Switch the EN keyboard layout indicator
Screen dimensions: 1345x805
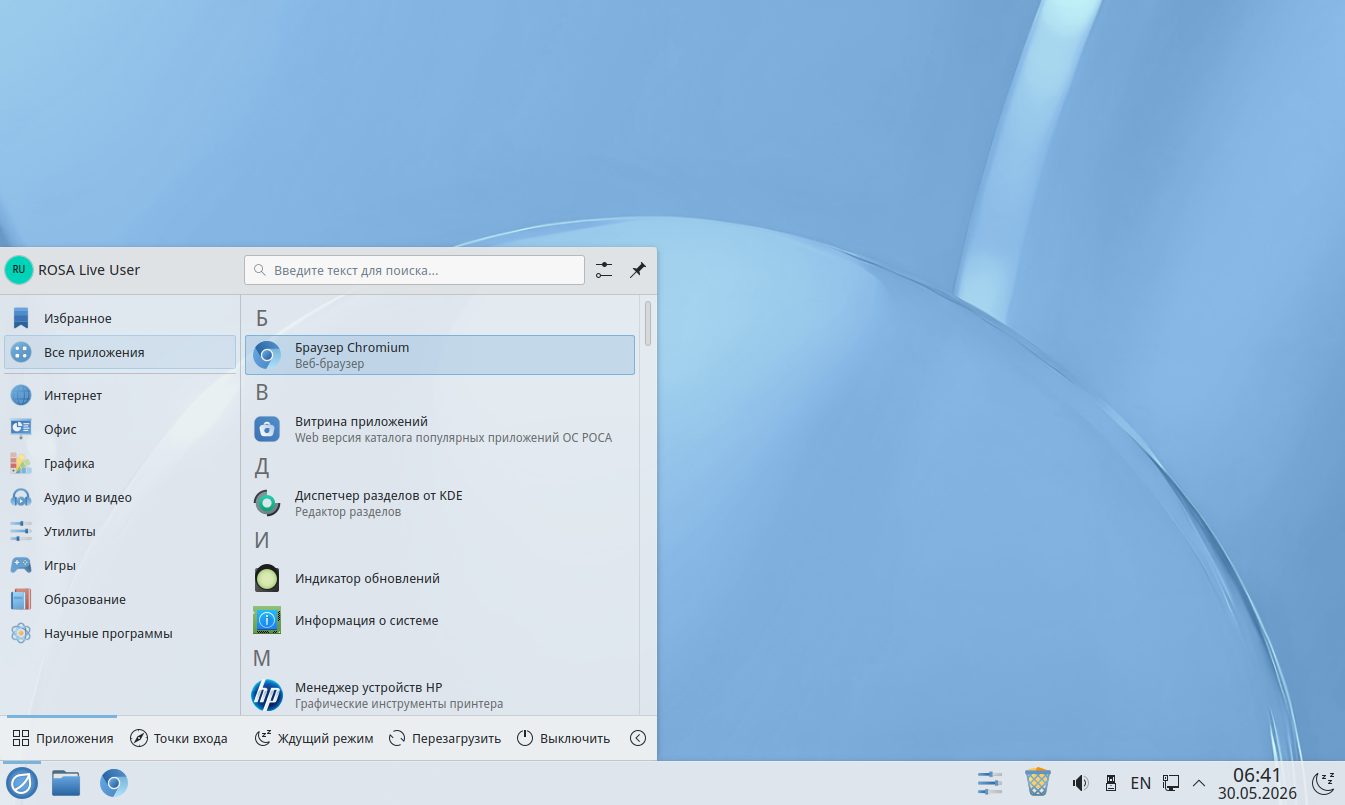(1141, 782)
